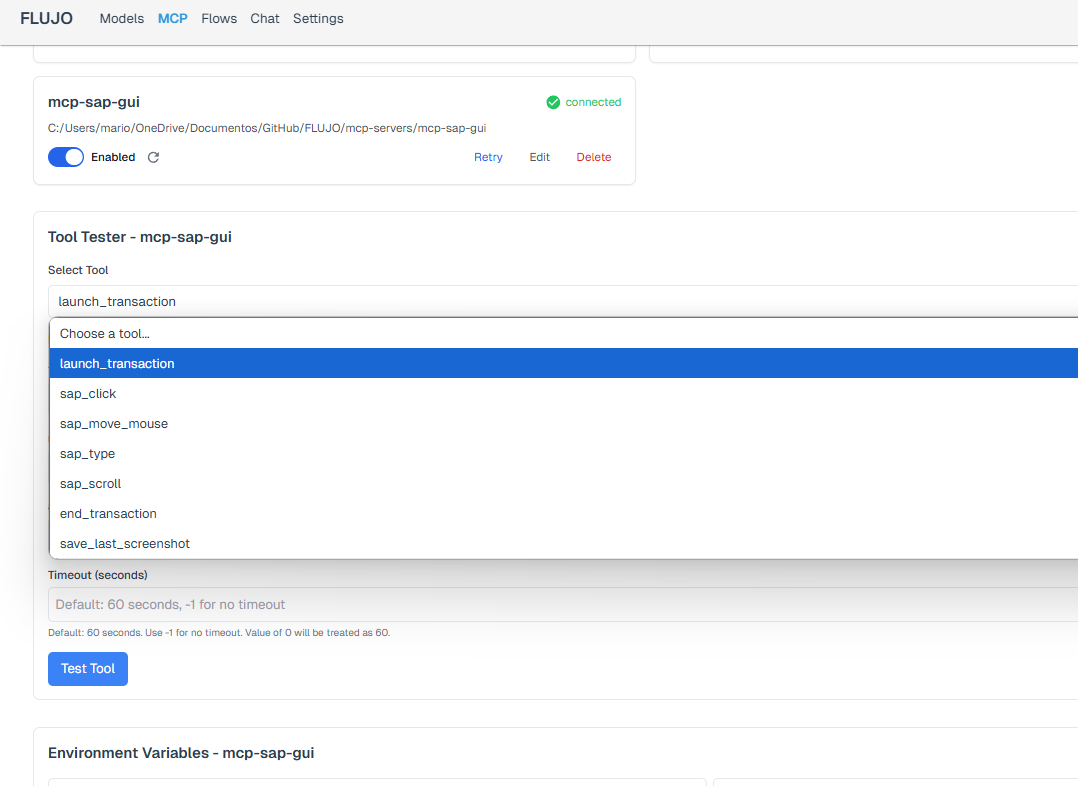The image size is (1078, 786).
Task: Disable the mcp-sap-gui server toggle
Action: (x=66, y=157)
